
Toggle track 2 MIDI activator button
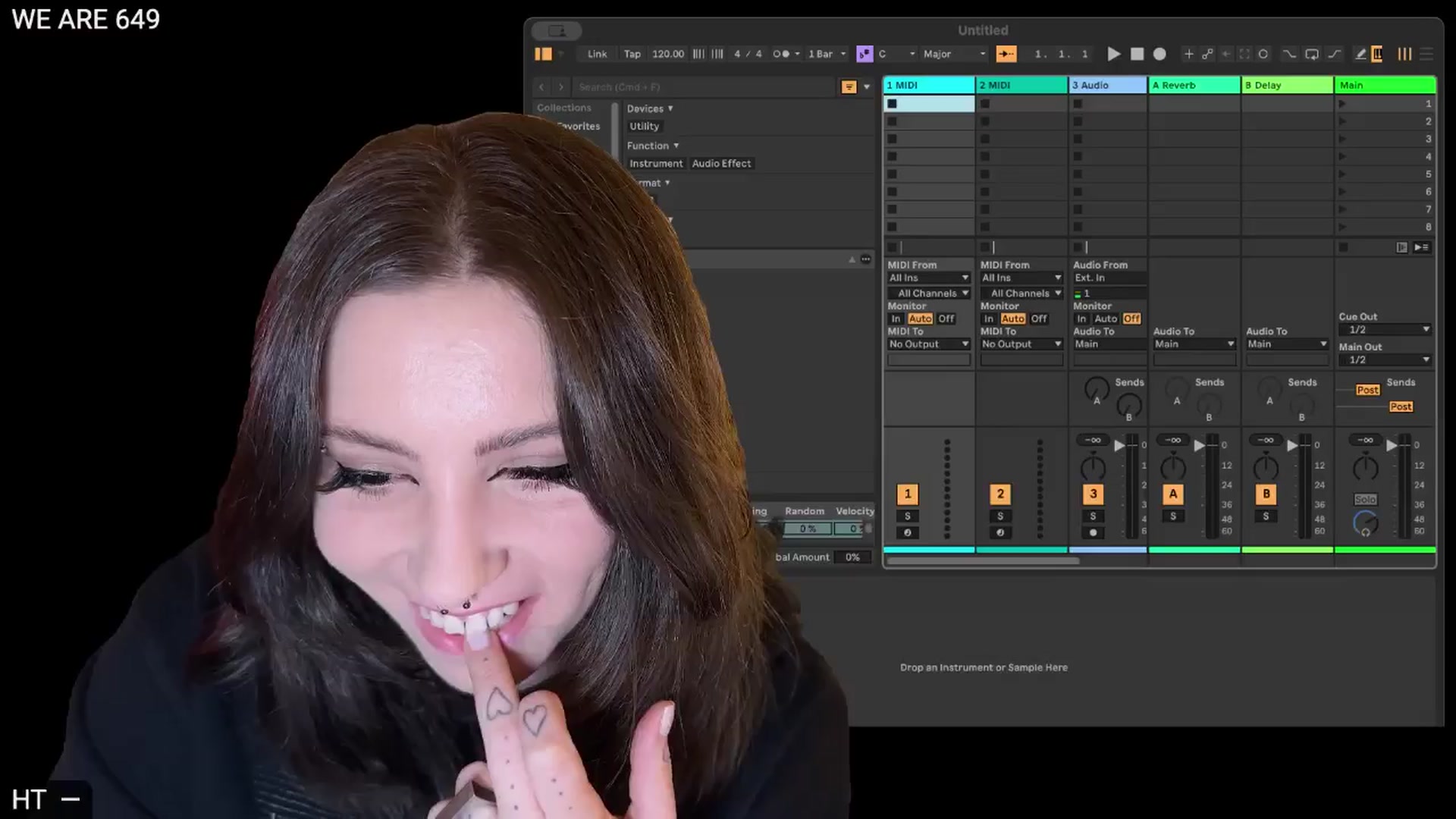pos(1000,494)
